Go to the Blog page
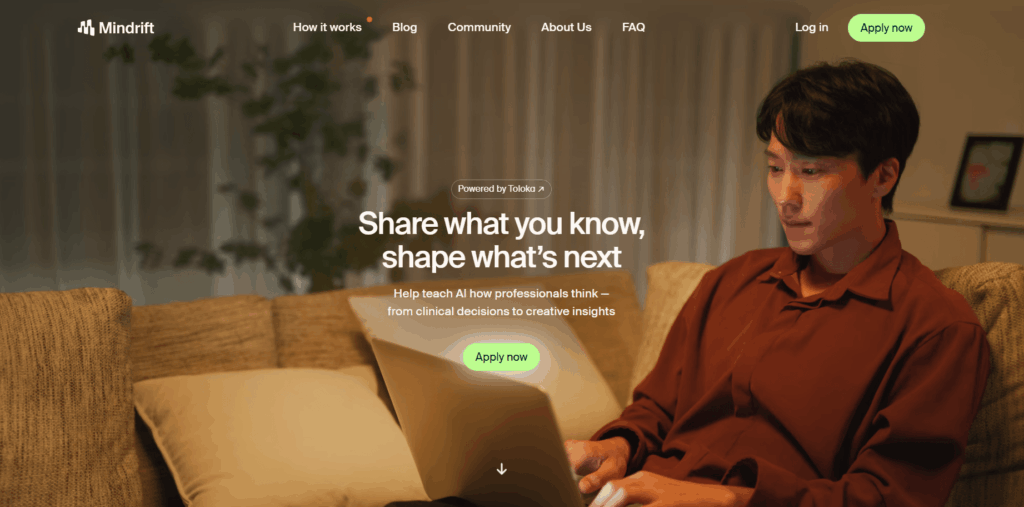This screenshot has height=507, width=1024. tap(404, 27)
